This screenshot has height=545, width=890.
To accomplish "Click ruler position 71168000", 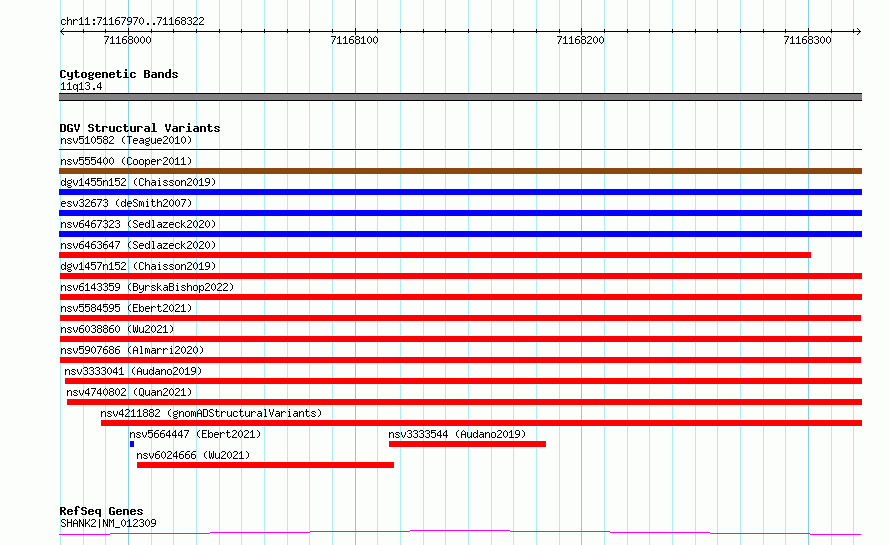I will coord(128,40).
